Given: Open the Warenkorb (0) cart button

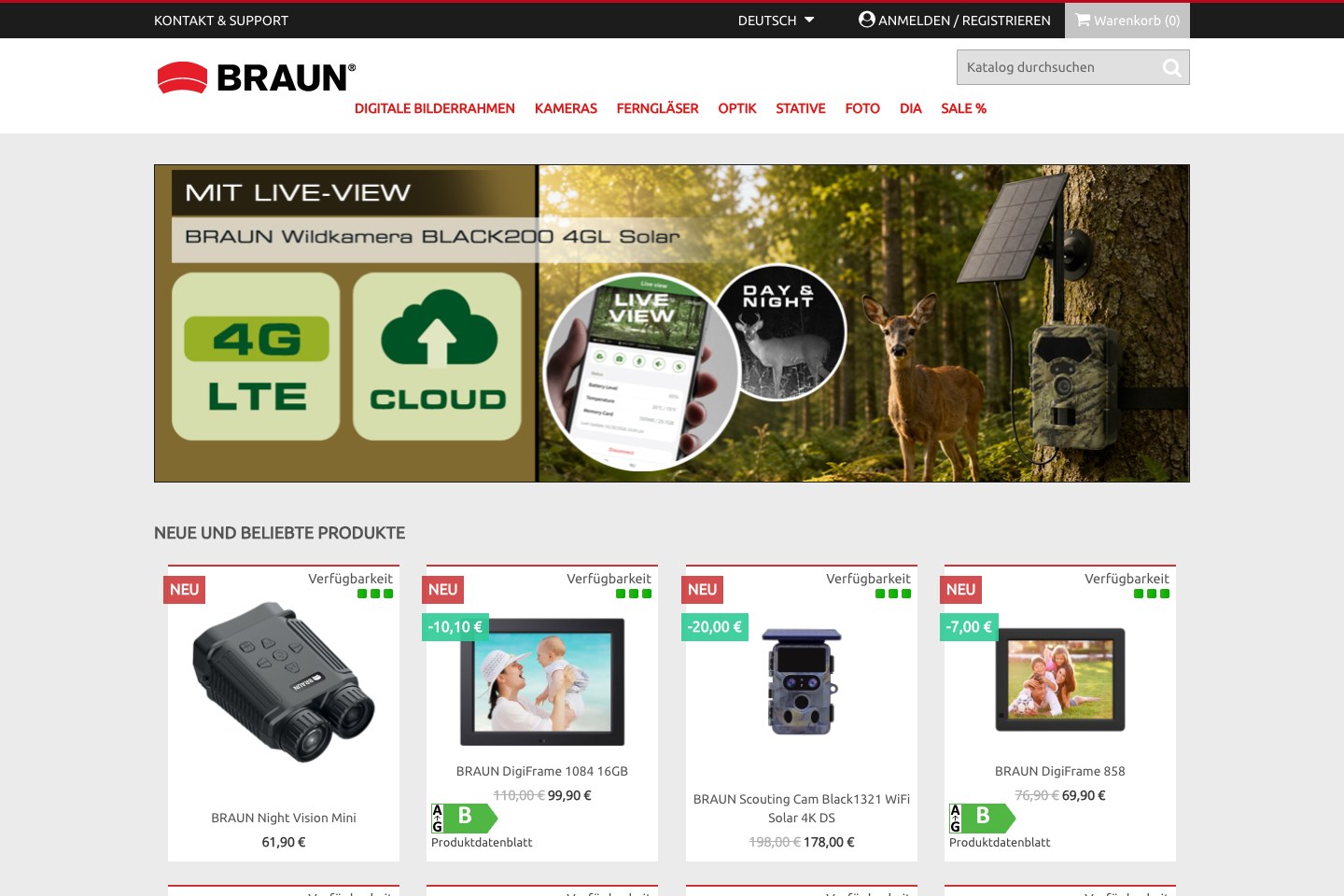Looking at the screenshot, I should pyautogui.click(x=1127, y=20).
